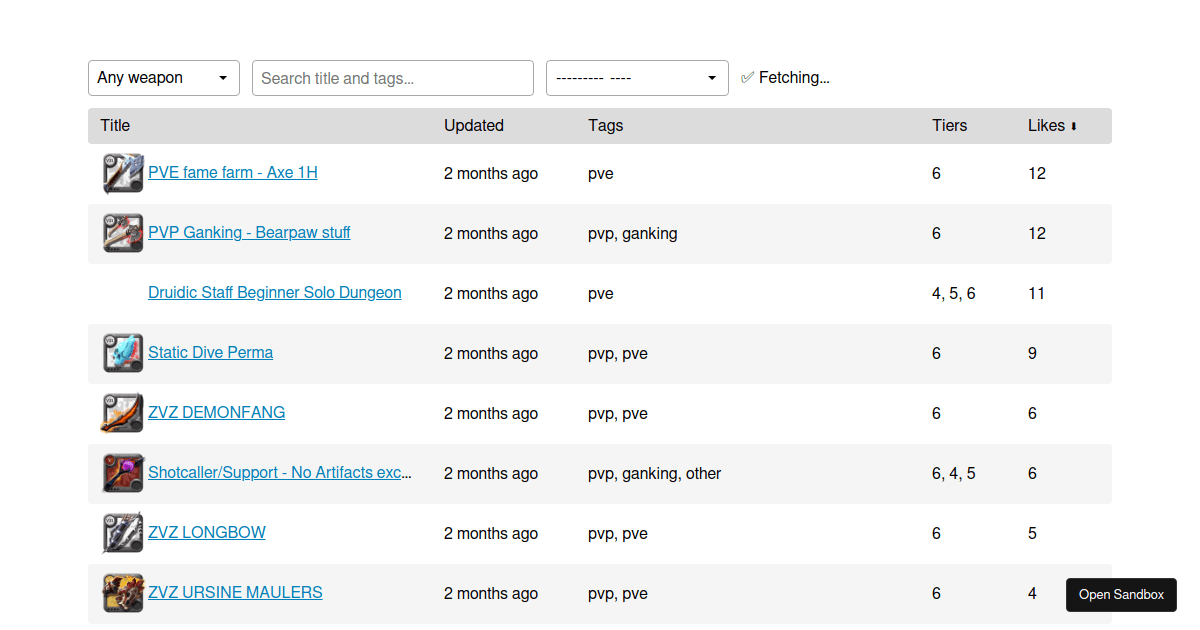Click the Title column header
Screen dimensions: 1200x630
pyautogui.click(x=115, y=126)
